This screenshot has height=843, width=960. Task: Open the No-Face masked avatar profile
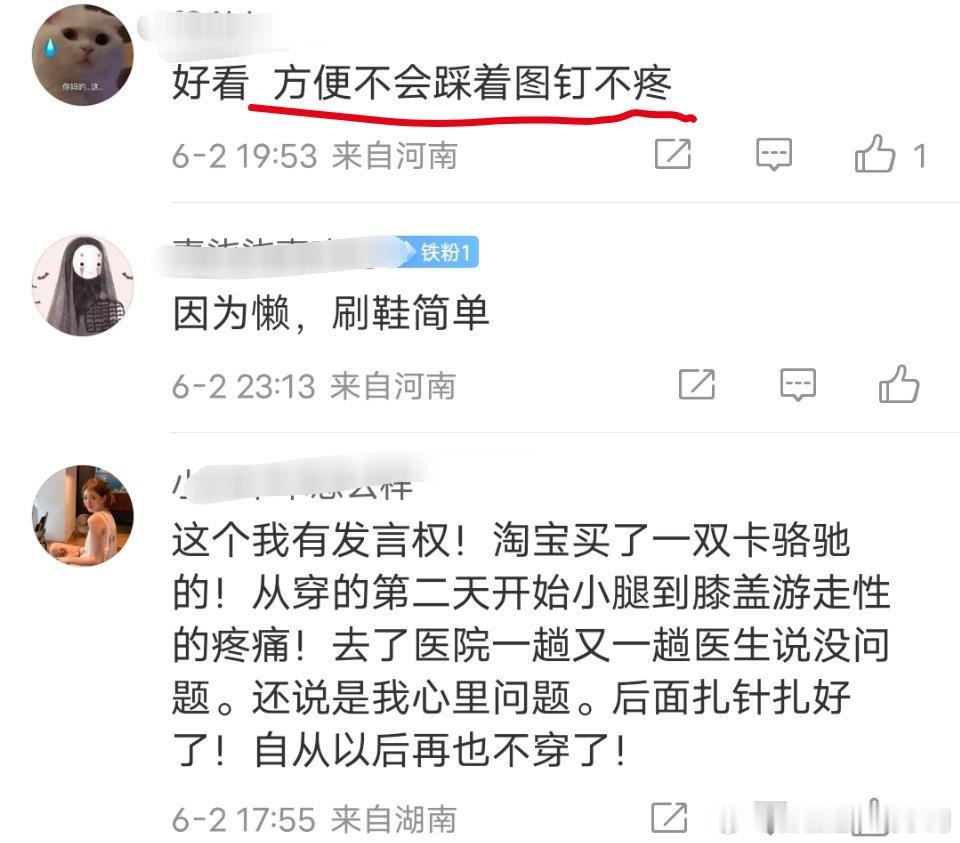[83, 285]
